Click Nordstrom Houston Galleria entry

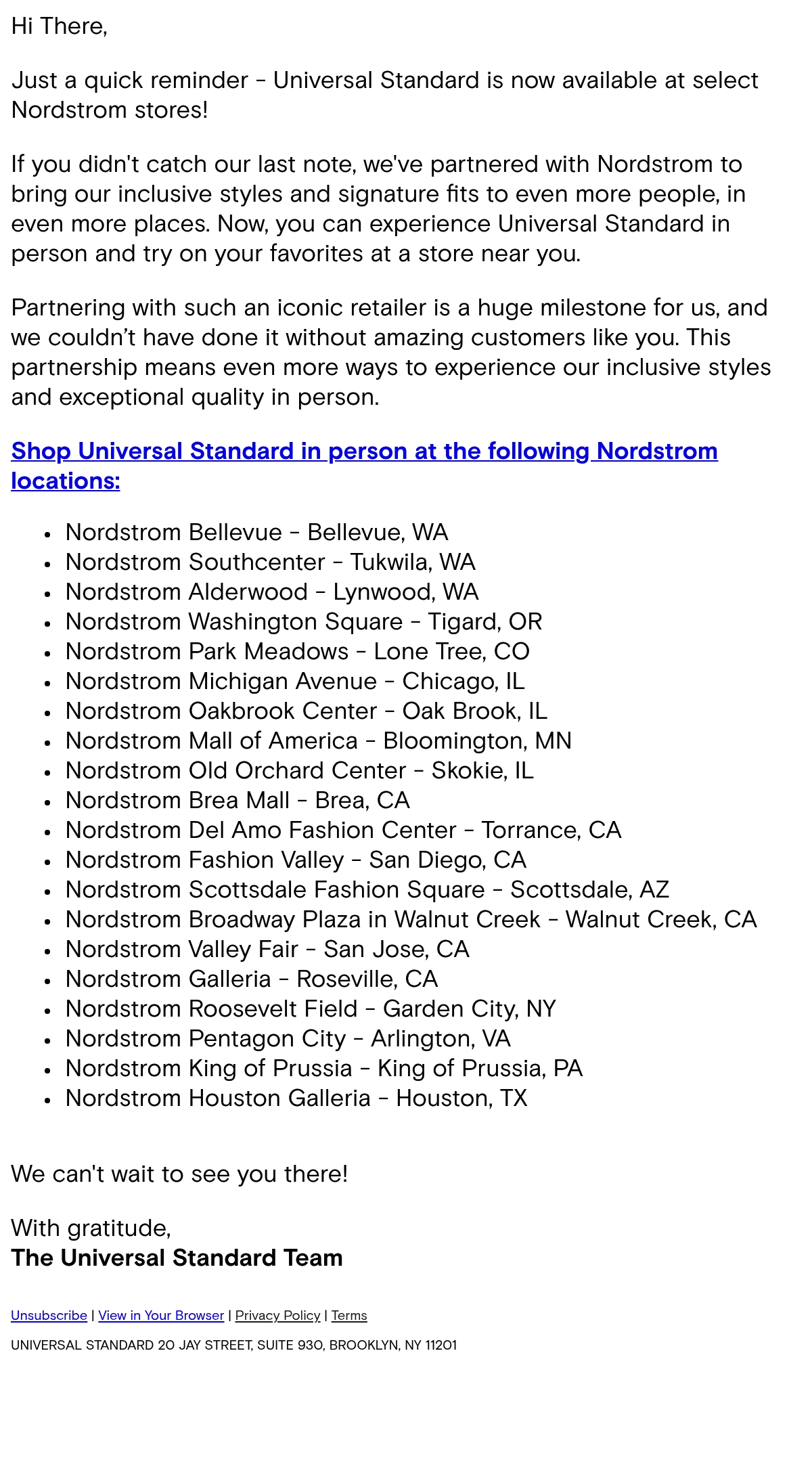pyautogui.click(x=296, y=1098)
